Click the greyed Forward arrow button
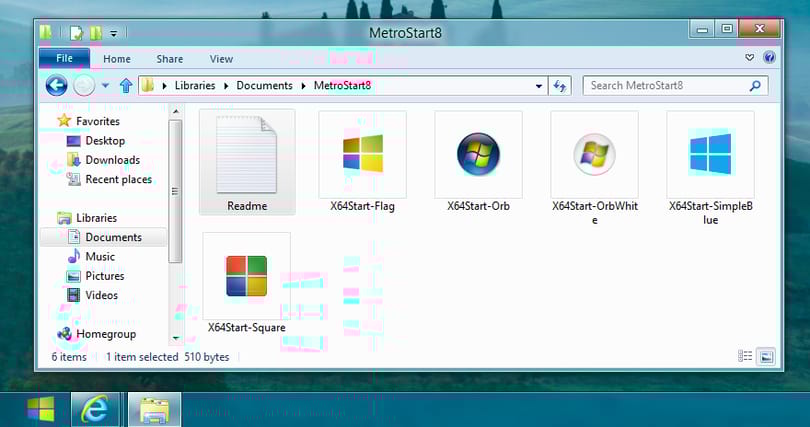Image resolution: width=810 pixels, height=427 pixels. tap(84, 85)
